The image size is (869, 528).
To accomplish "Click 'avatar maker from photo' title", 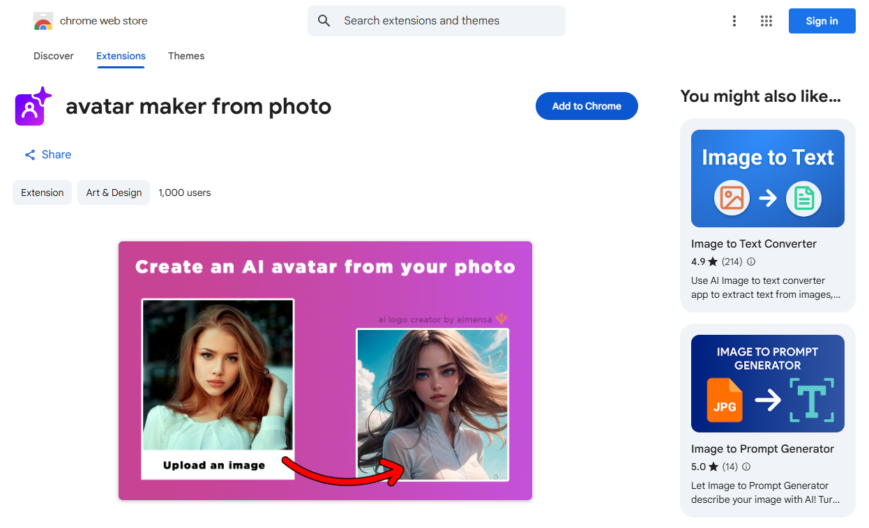I will (198, 106).
